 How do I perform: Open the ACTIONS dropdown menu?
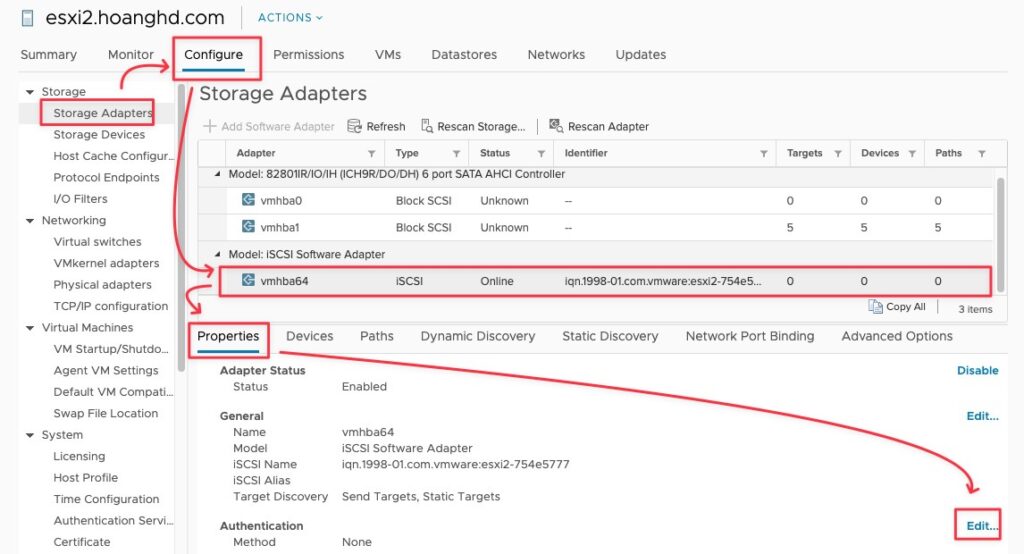pyautogui.click(x=290, y=18)
